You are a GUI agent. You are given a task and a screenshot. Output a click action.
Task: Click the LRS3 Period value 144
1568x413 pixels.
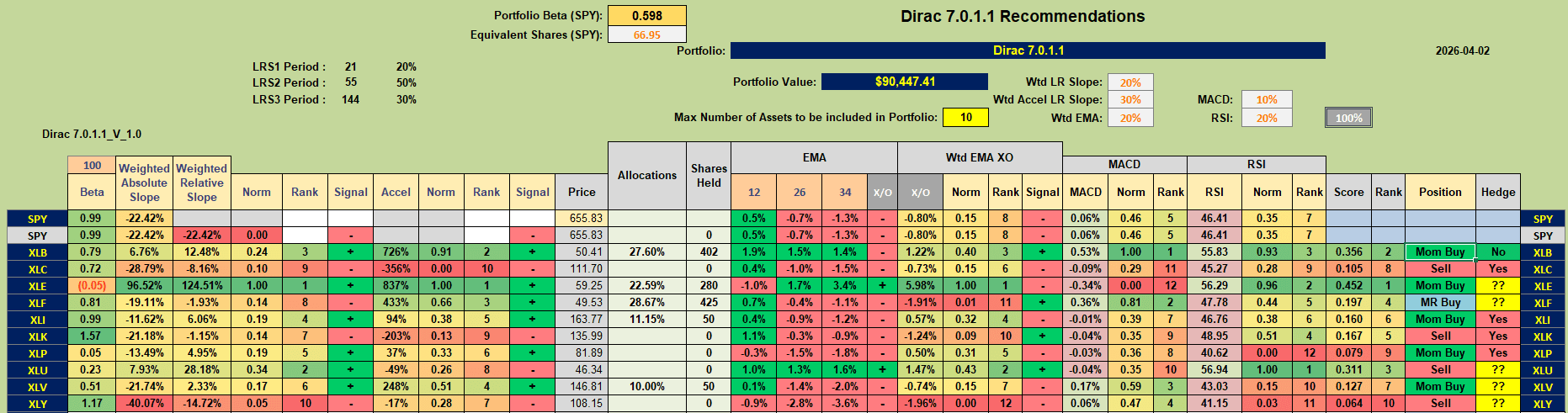tap(350, 99)
